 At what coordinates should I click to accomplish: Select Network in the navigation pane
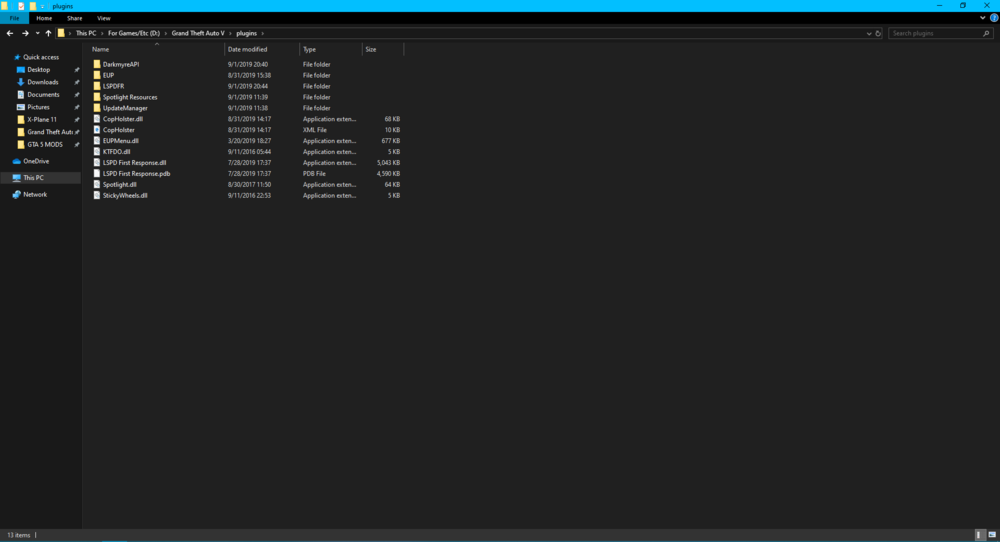[35, 194]
